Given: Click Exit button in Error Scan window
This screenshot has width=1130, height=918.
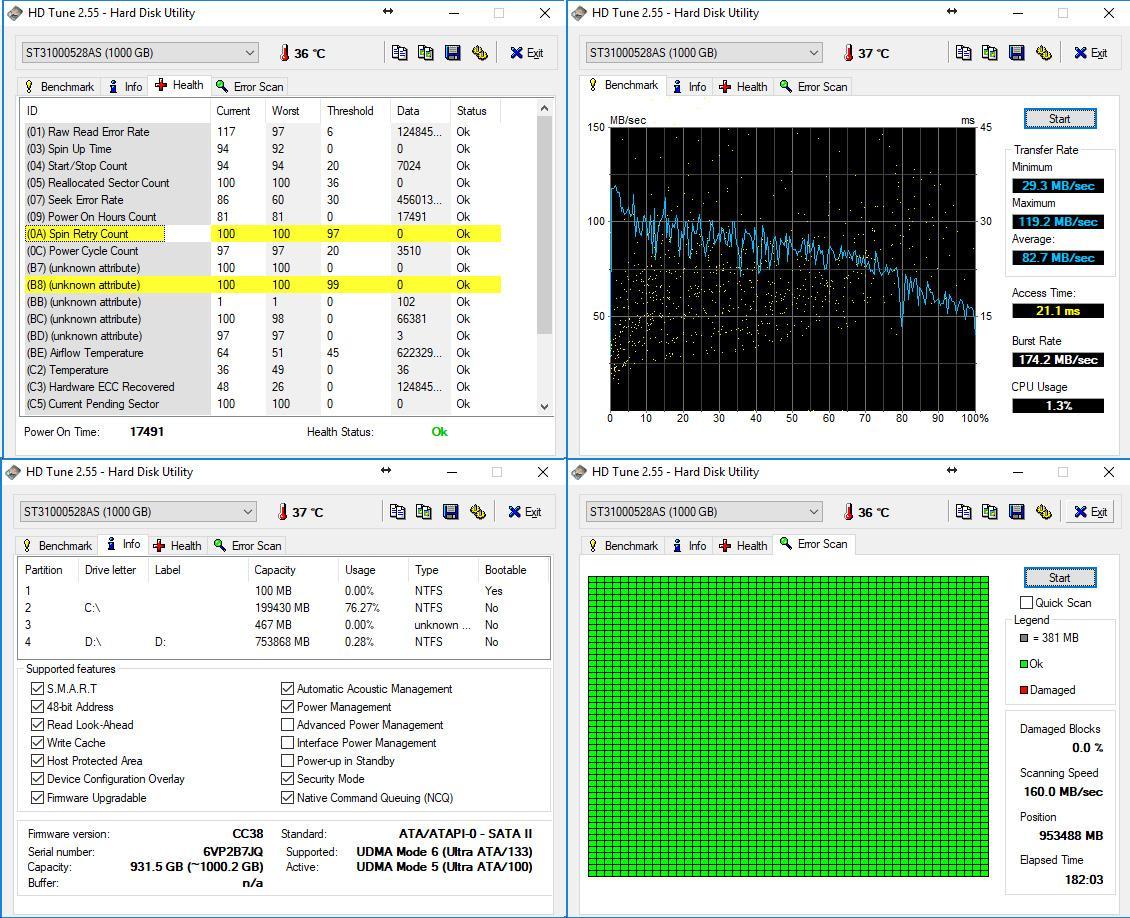Looking at the screenshot, I should [x=1091, y=512].
